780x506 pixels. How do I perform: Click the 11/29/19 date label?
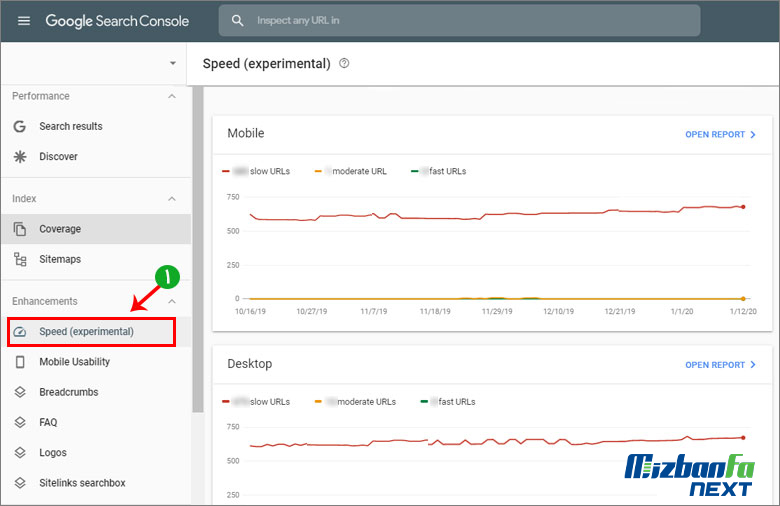coord(497,311)
